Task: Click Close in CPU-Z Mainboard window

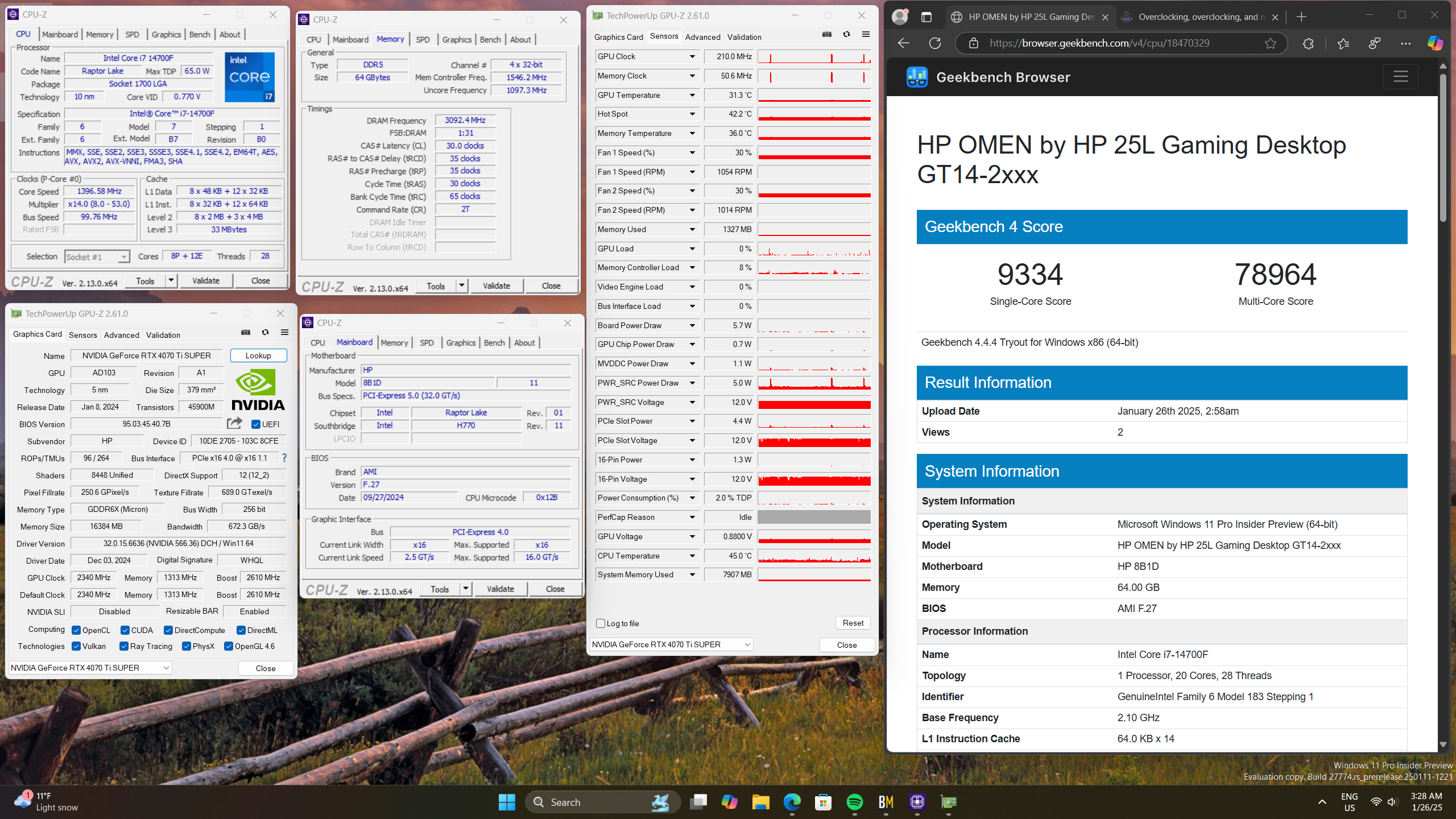Action: pyautogui.click(x=555, y=589)
